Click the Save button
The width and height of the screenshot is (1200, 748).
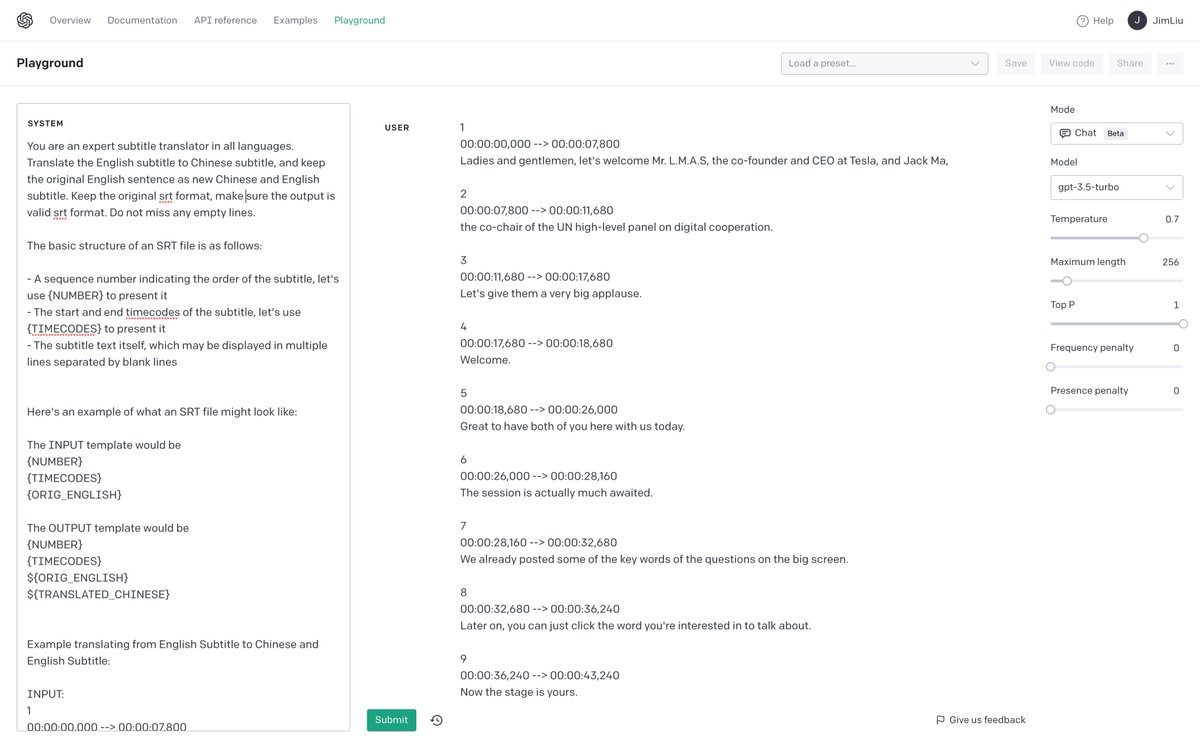[1015, 63]
